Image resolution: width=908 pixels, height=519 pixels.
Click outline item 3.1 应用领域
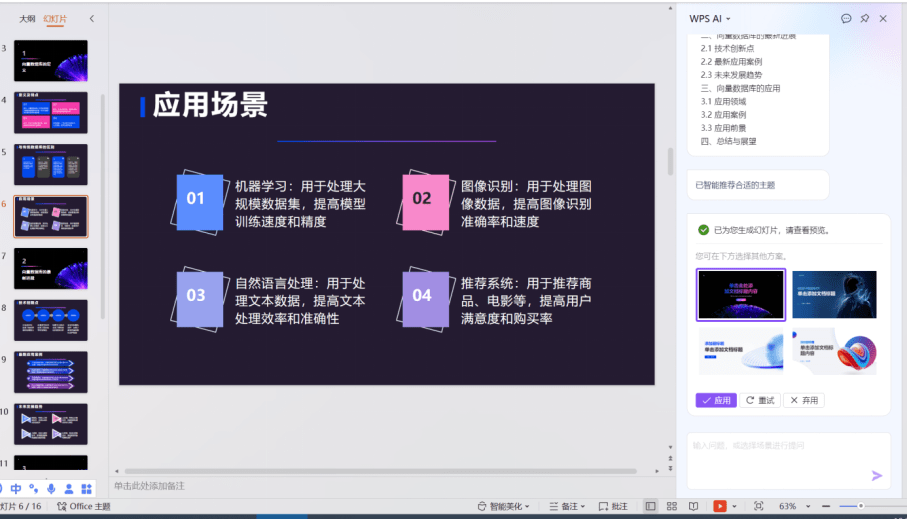[x=723, y=101]
